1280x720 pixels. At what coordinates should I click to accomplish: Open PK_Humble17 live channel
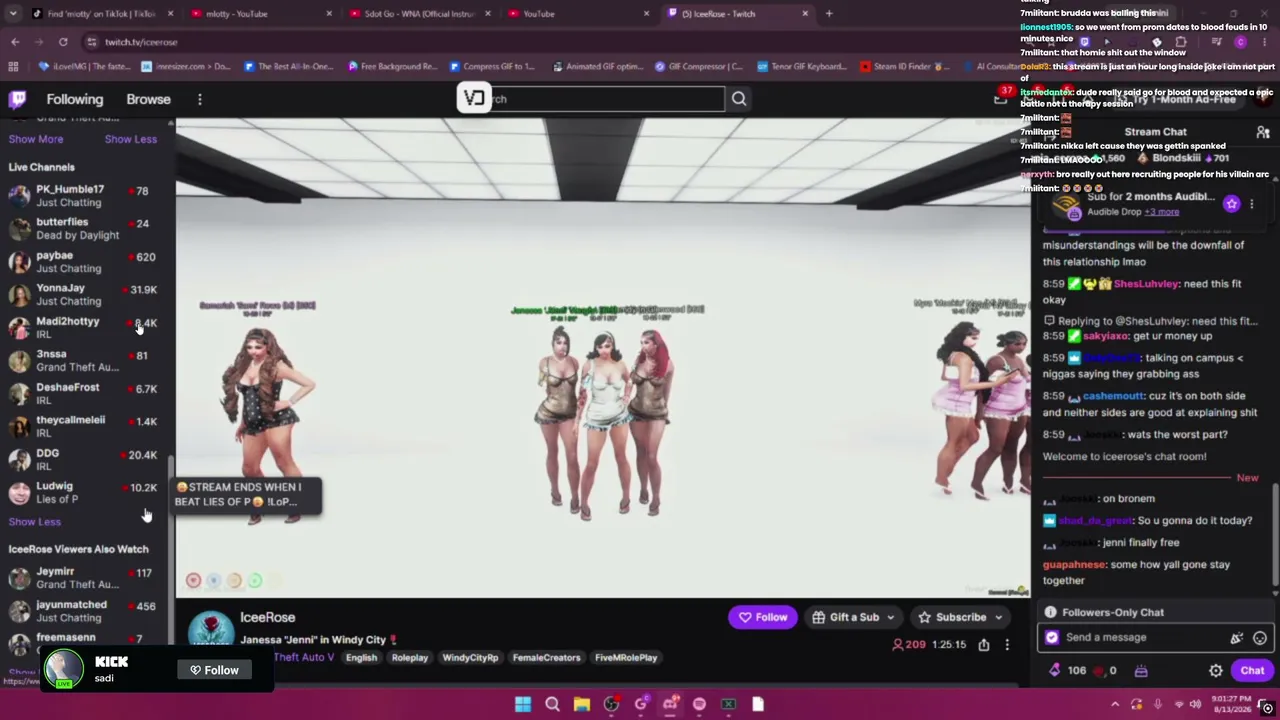click(x=87, y=196)
